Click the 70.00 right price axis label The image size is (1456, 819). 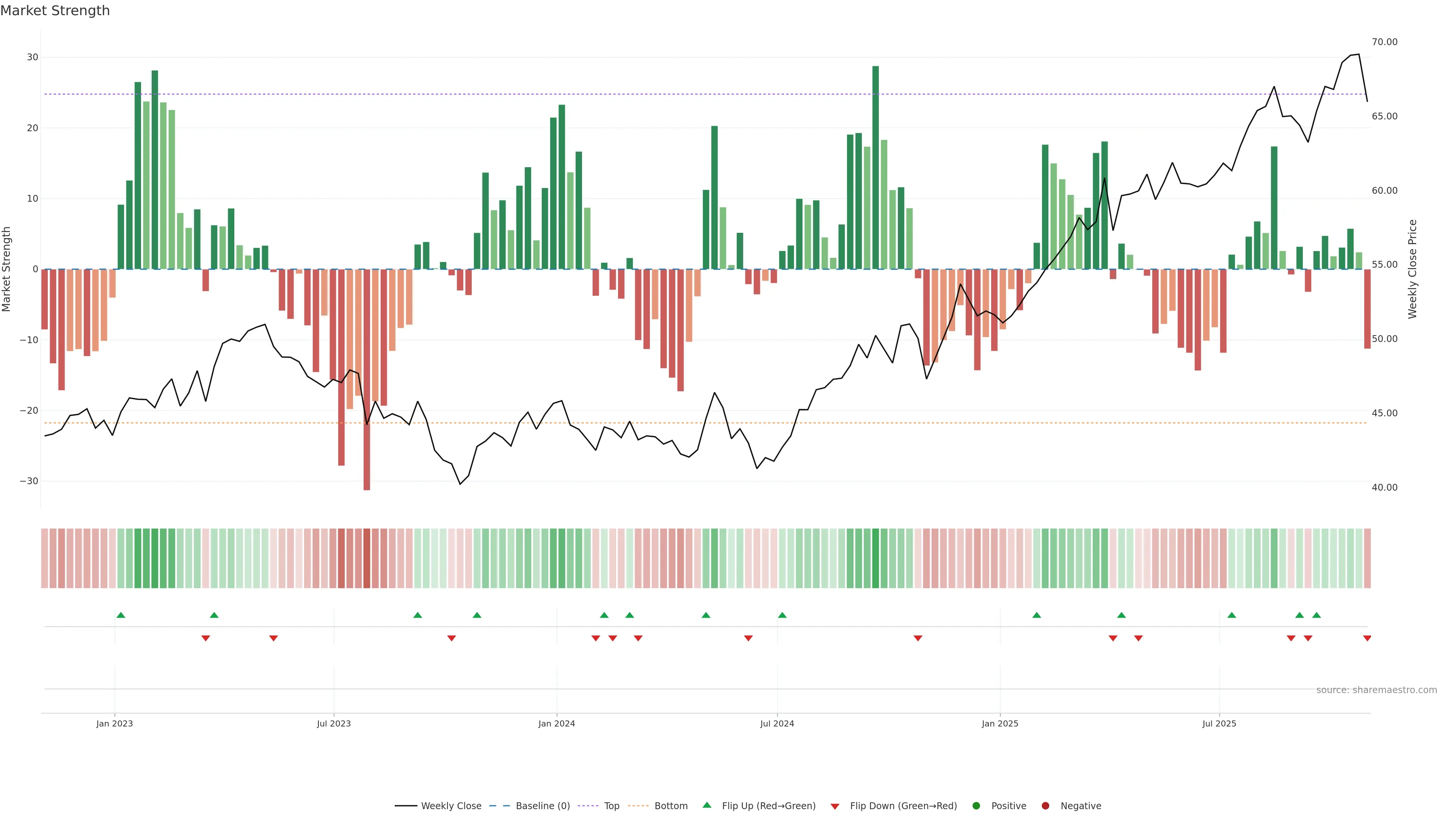point(1384,42)
